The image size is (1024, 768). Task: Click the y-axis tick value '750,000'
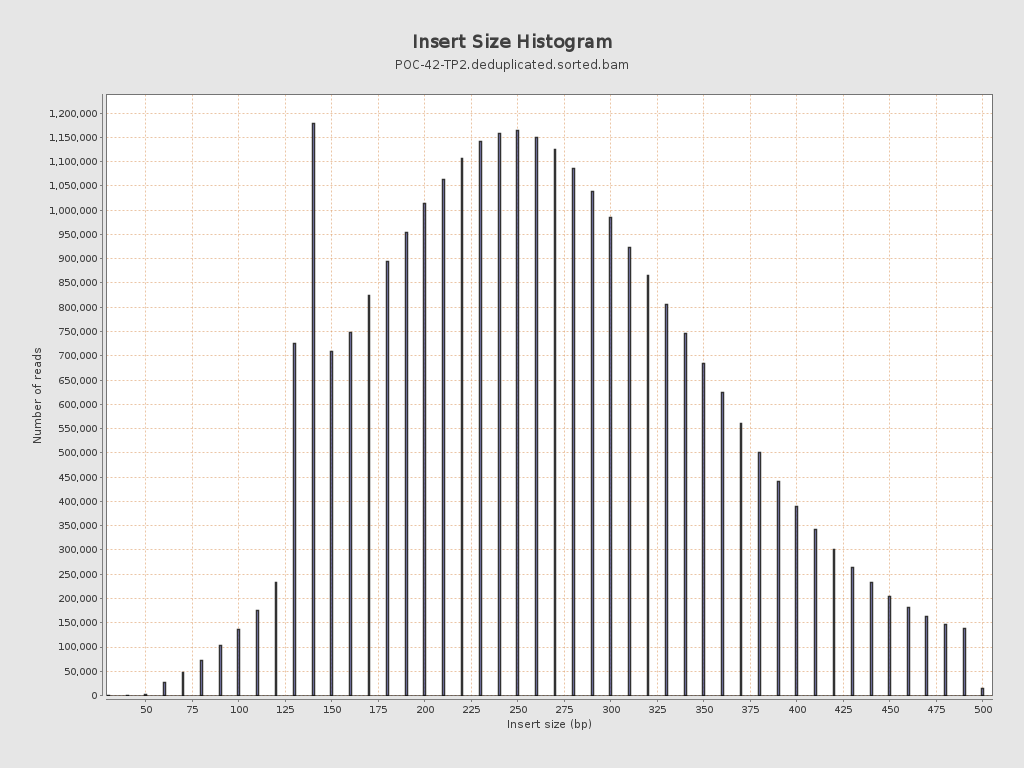pos(77,332)
